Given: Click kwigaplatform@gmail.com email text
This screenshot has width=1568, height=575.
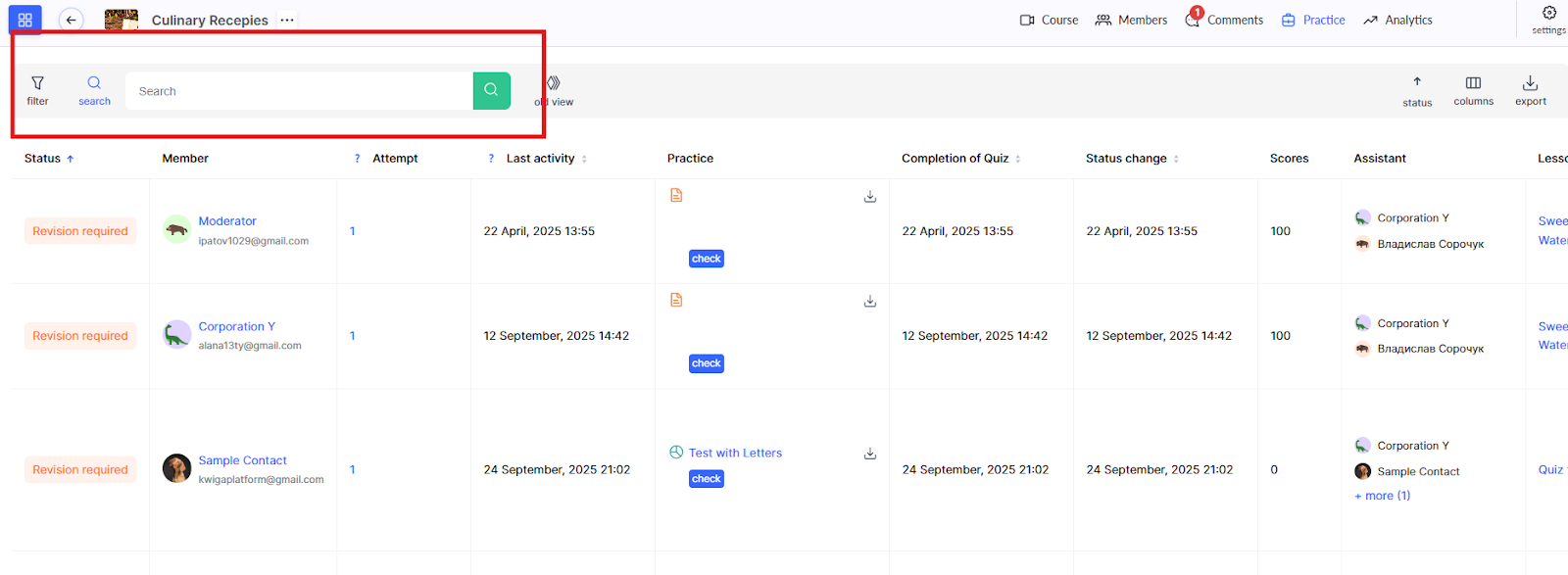Looking at the screenshot, I should pos(261,480).
